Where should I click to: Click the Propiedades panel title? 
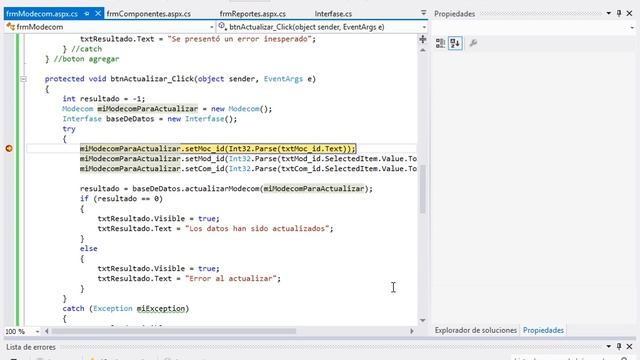[x=454, y=14]
